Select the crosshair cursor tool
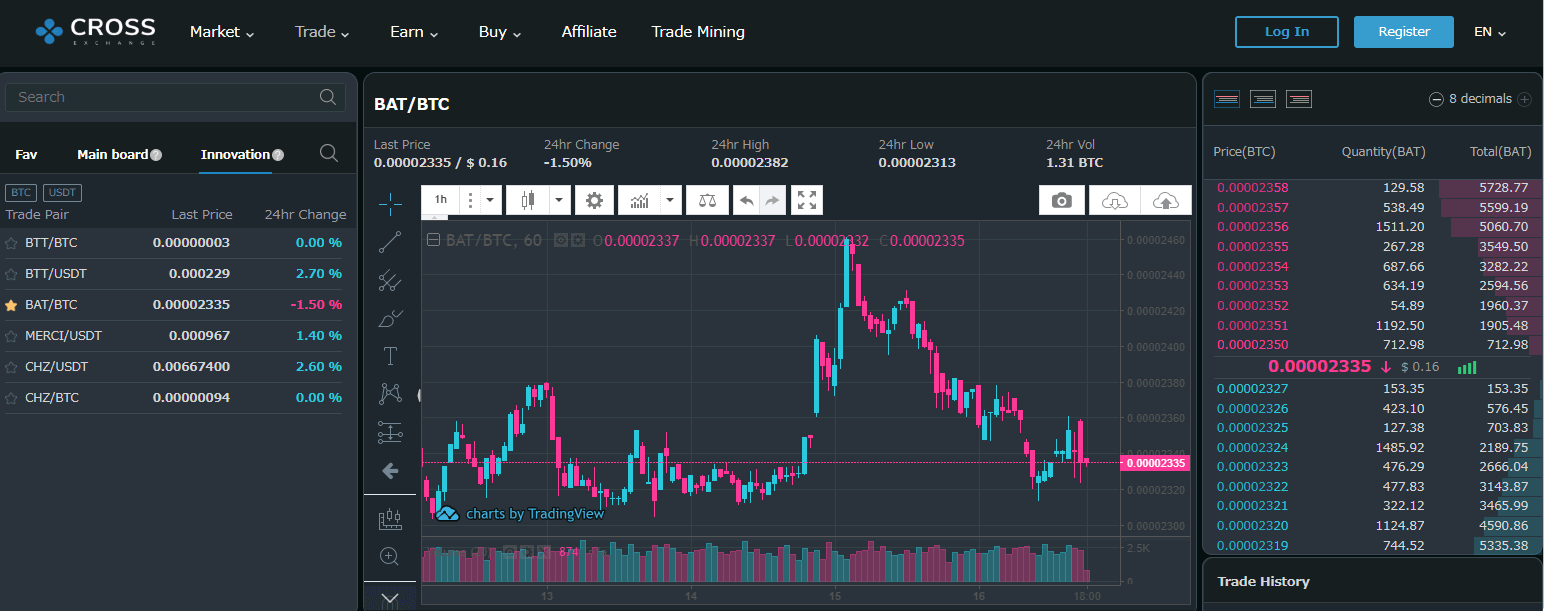The height and width of the screenshot is (611, 1544). 390,203
